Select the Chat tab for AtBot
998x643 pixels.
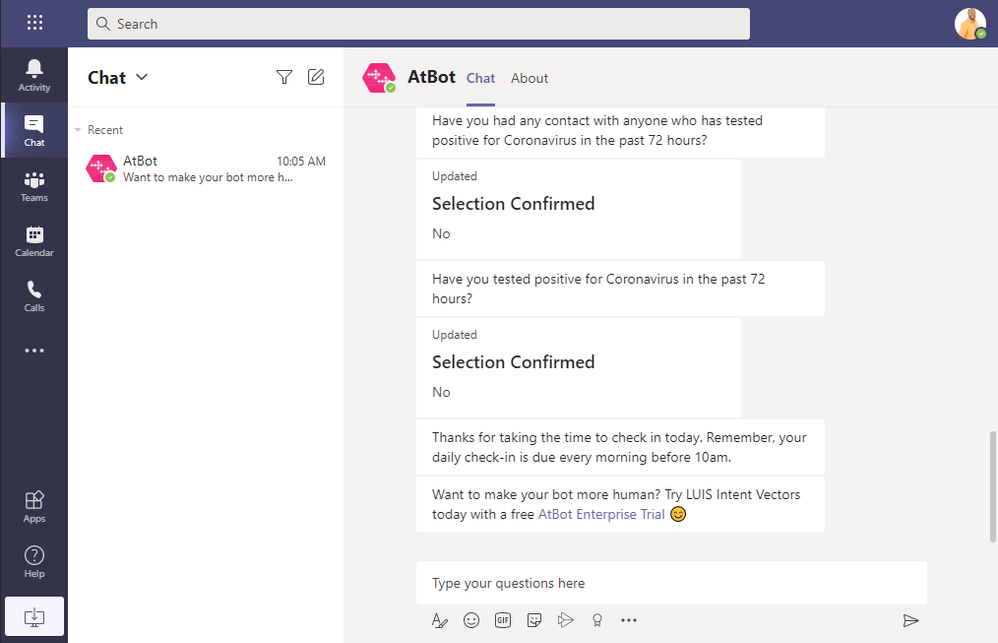click(481, 78)
